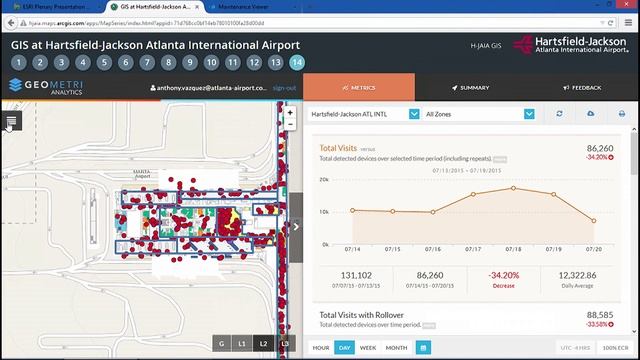
Task: Go to story map section 8
Action: [169, 62]
